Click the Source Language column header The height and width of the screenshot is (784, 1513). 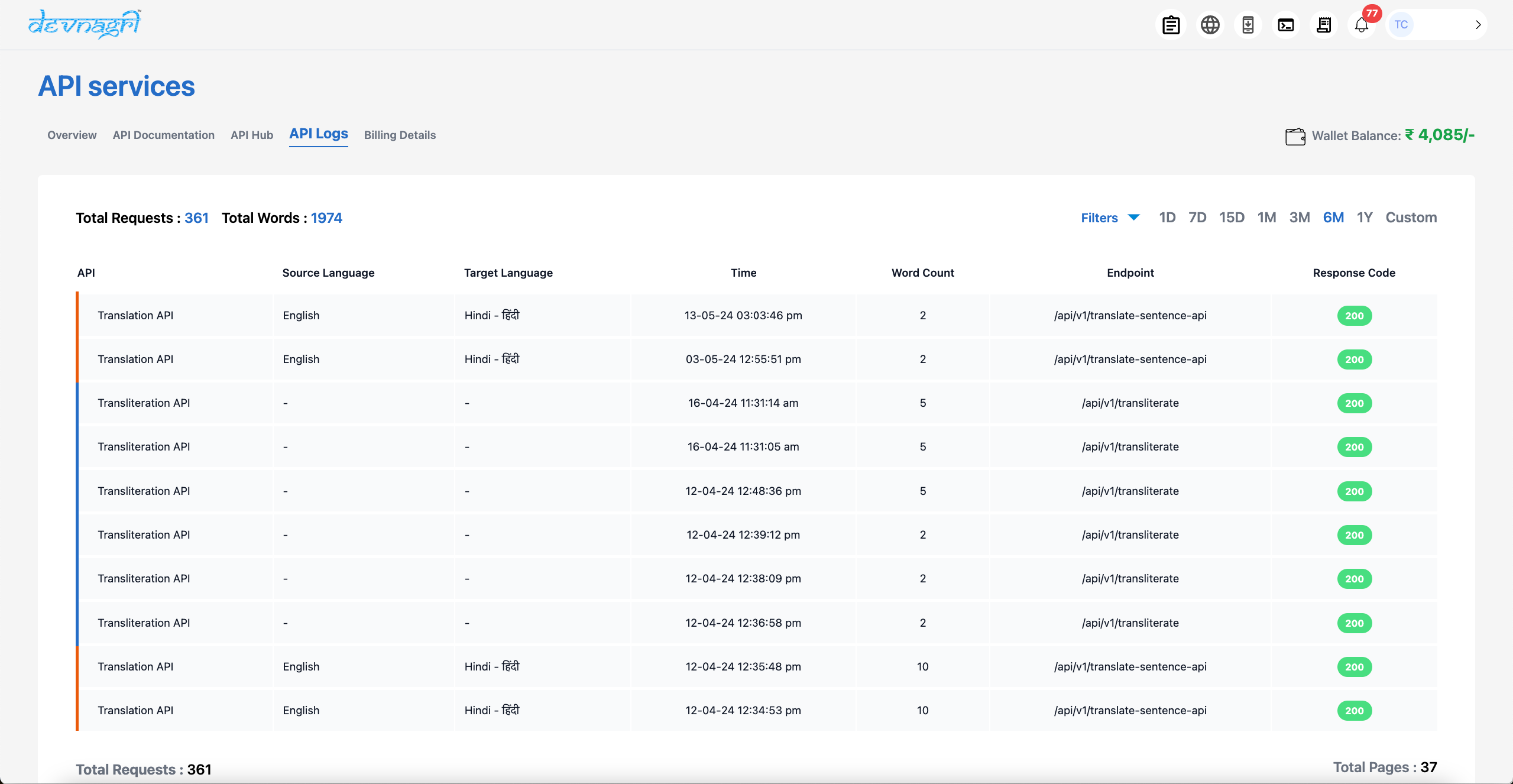point(328,273)
